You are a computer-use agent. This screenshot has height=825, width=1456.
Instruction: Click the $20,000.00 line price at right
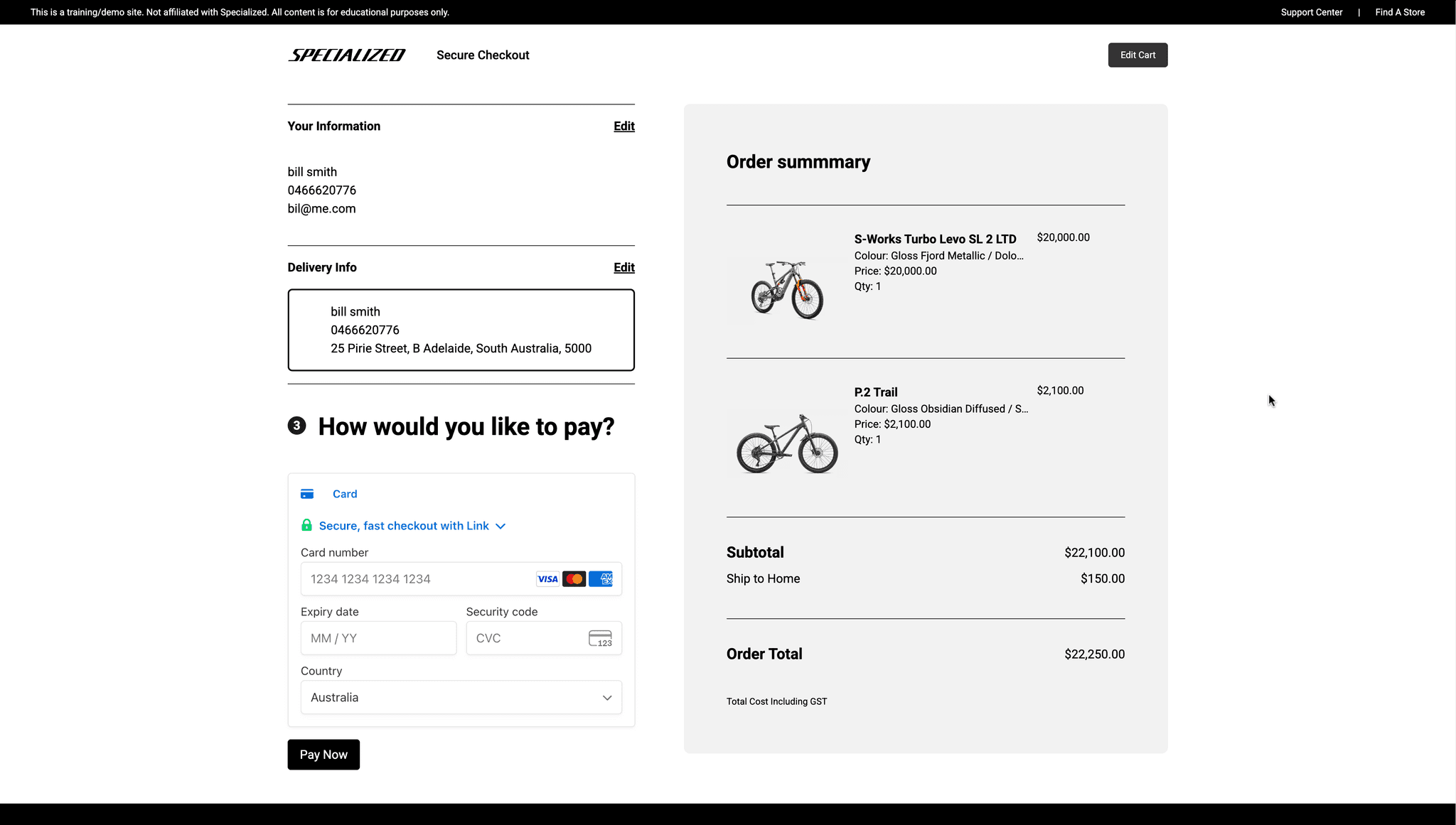(x=1064, y=237)
